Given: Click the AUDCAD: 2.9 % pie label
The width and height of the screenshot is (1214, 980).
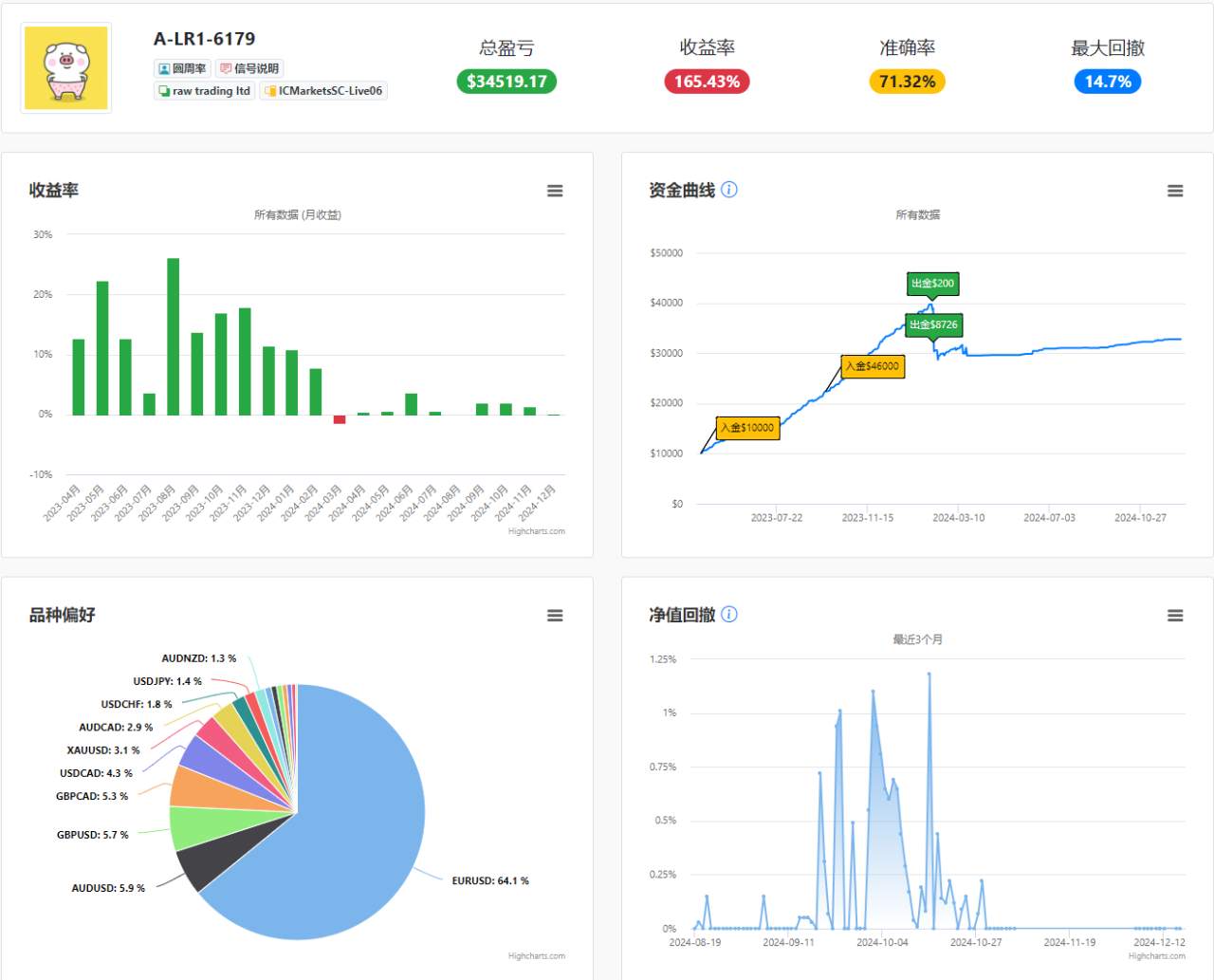Looking at the screenshot, I should [116, 728].
